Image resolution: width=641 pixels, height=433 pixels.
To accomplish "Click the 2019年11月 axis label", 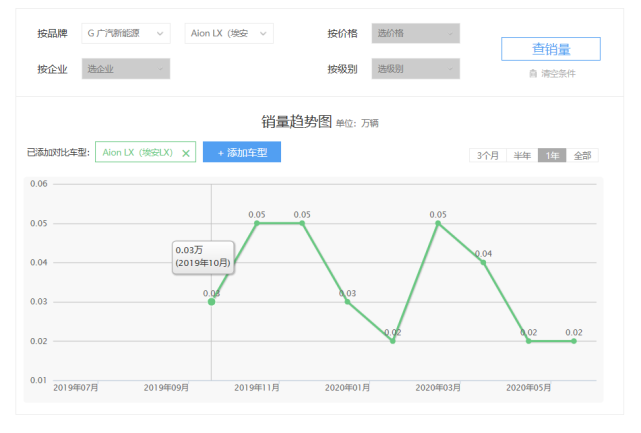I will tap(257, 388).
